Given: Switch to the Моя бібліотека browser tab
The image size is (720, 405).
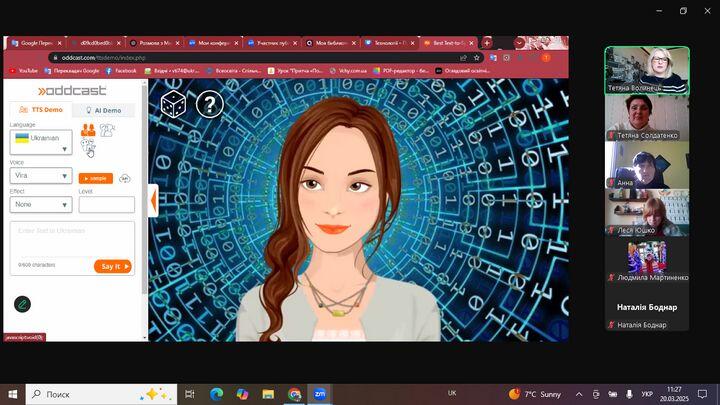Looking at the screenshot, I should pyautogui.click(x=331, y=43).
